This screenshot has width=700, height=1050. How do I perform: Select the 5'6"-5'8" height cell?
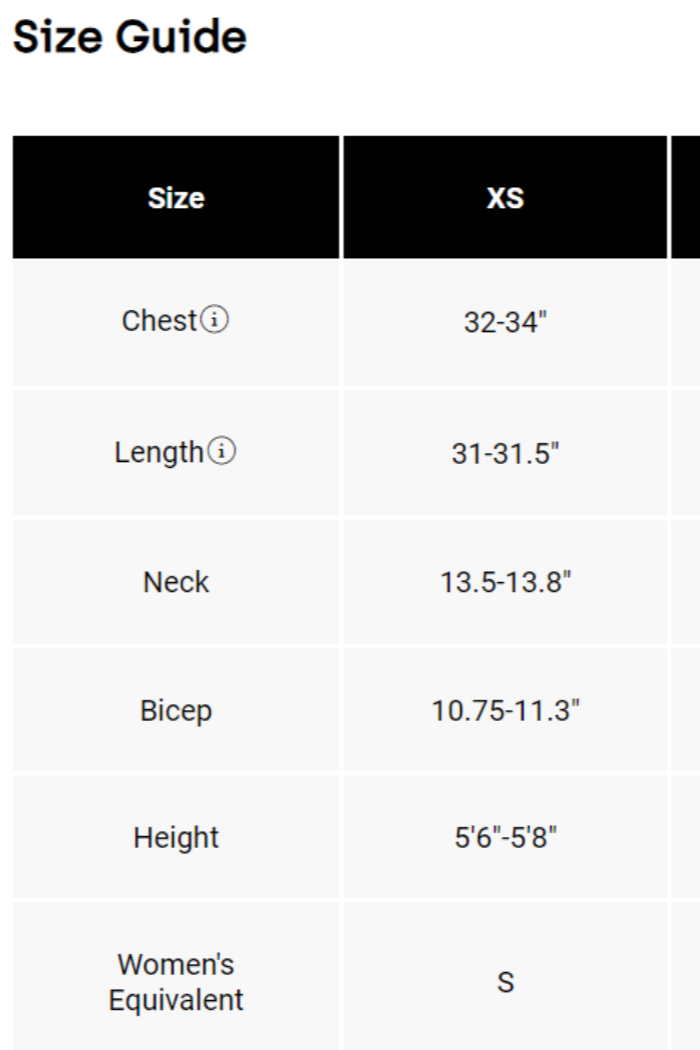pos(505,837)
